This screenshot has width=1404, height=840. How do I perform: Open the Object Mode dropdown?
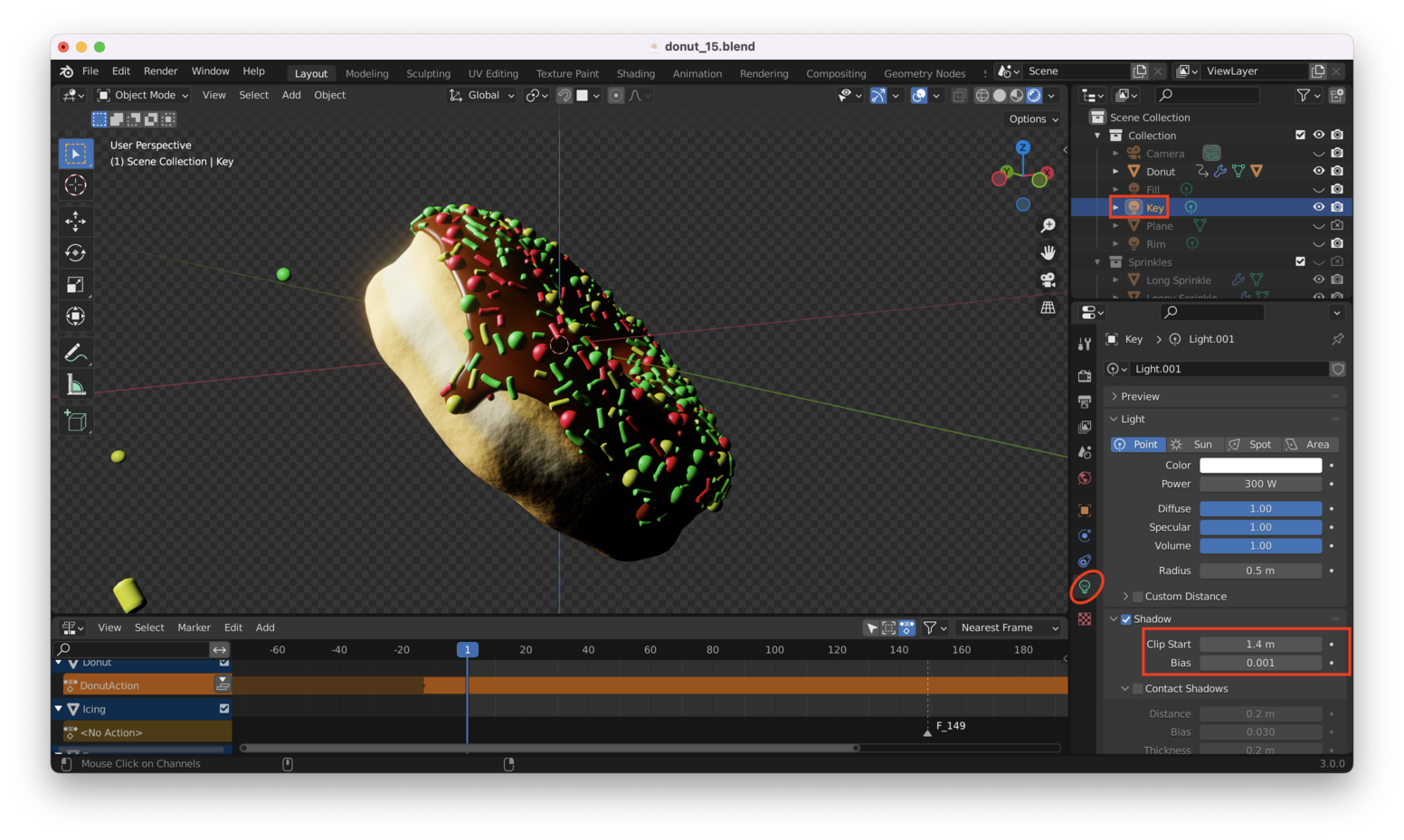pyautogui.click(x=143, y=95)
